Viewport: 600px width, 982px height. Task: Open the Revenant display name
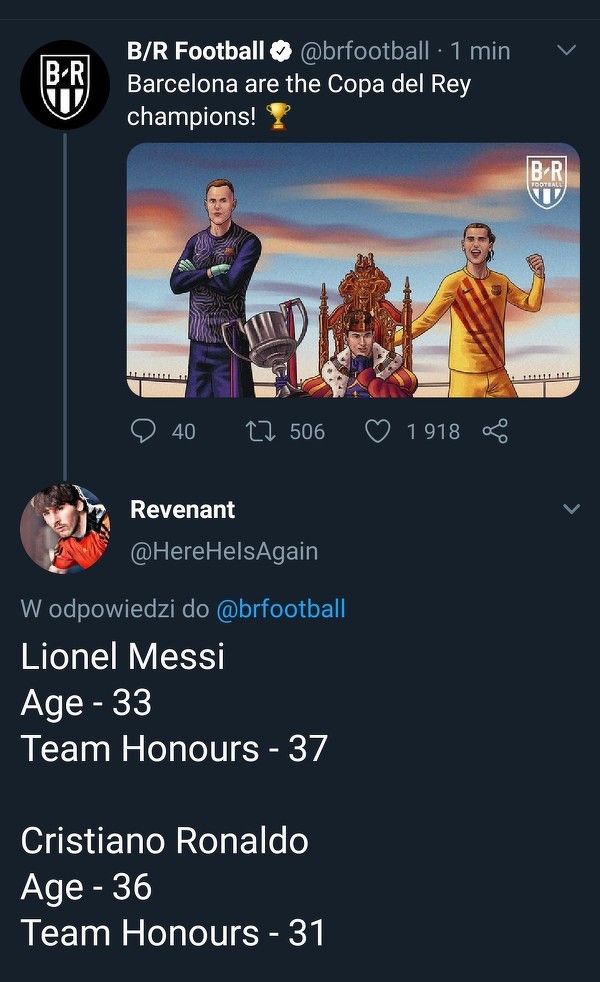[183, 509]
